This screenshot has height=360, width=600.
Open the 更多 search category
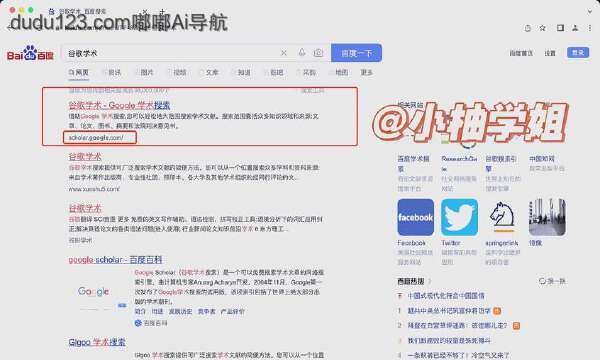click(x=367, y=72)
